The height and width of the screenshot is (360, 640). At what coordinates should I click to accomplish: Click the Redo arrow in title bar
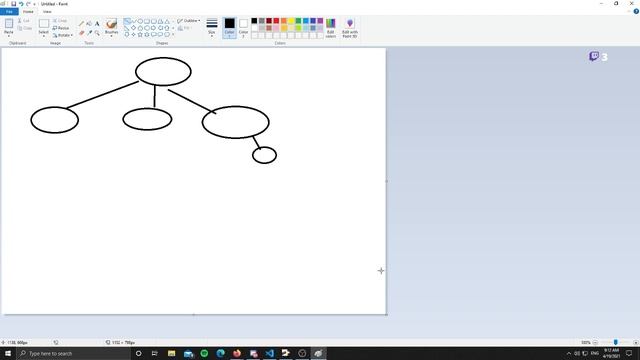(28, 4)
